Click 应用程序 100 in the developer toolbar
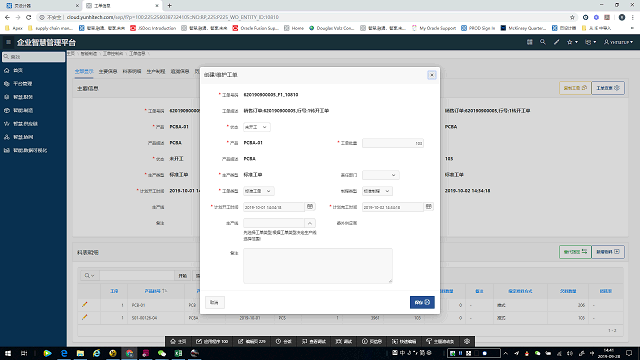Image resolution: width=640 pixels, height=360 pixels. point(212,341)
